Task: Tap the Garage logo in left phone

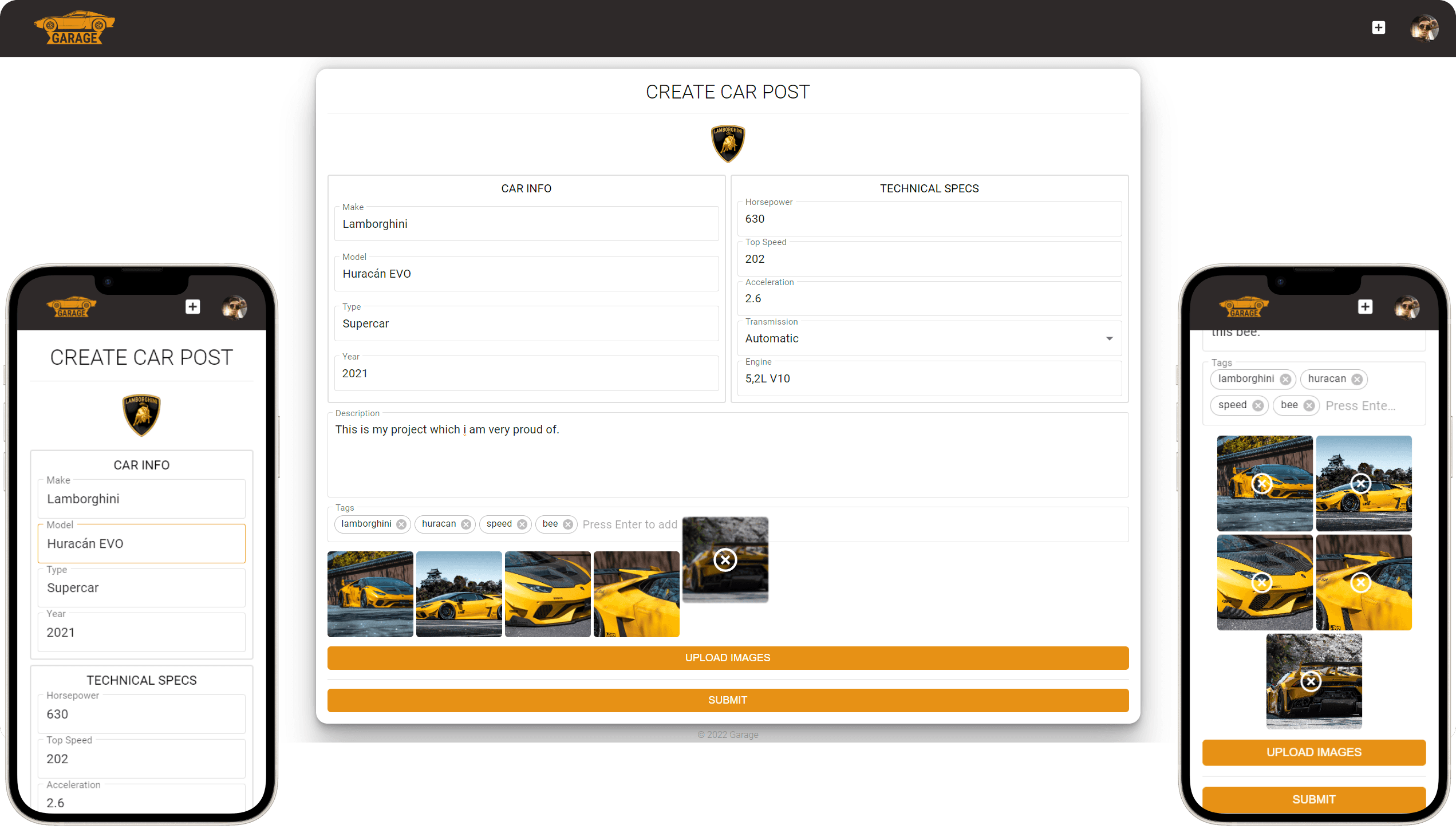Action: tap(72, 307)
